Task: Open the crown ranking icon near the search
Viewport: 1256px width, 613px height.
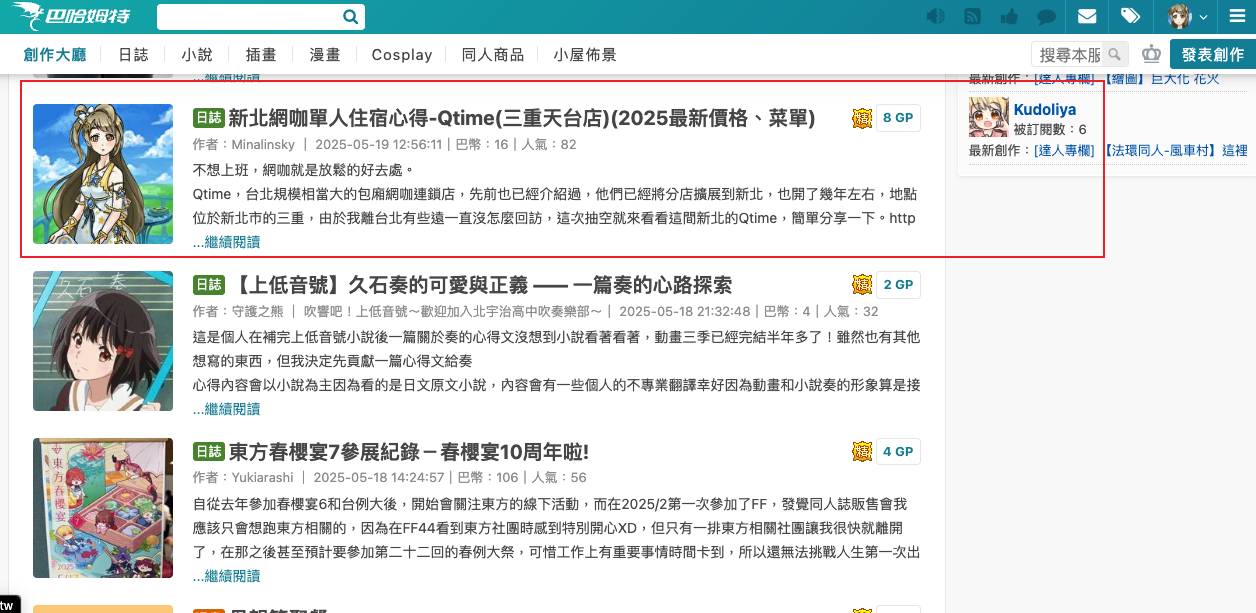Action: click(x=1151, y=54)
